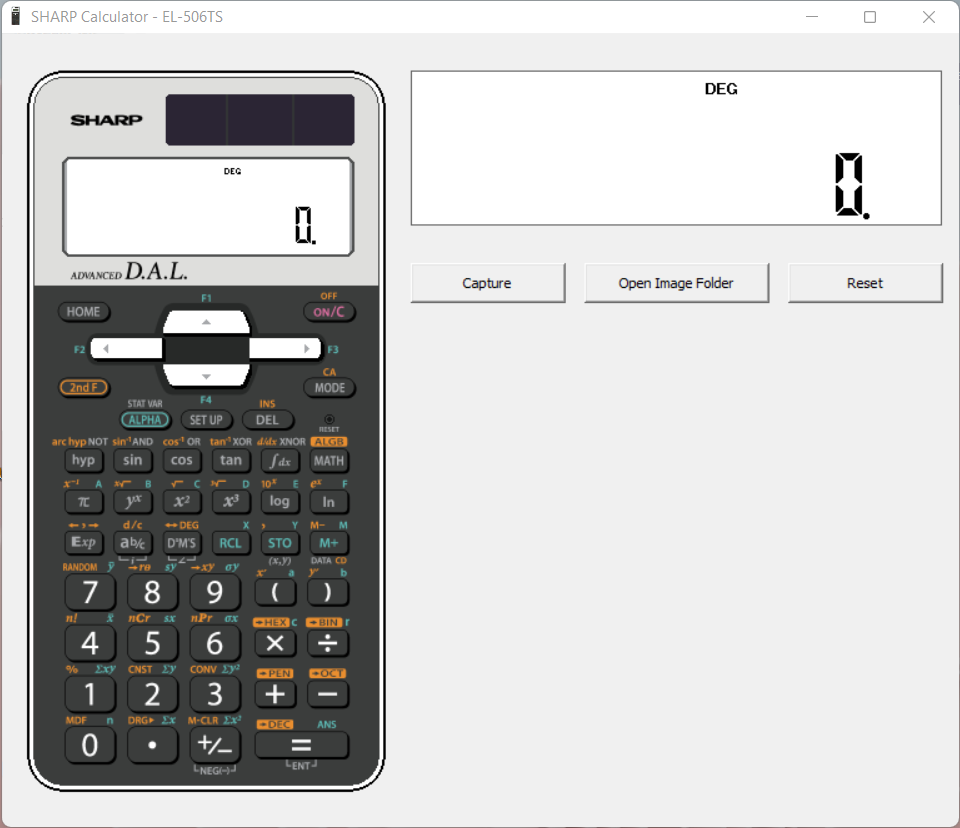This screenshot has height=828, width=960.
Task: Toggle the 2nd F key
Action: pyautogui.click(x=84, y=387)
